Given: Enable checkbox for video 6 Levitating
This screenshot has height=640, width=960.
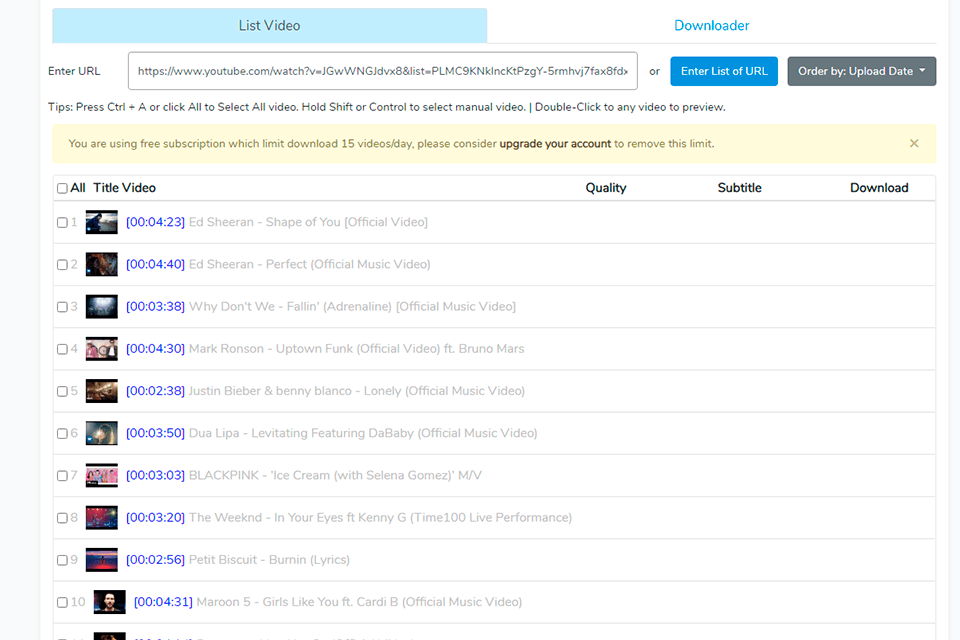Looking at the screenshot, I should 62,434.
